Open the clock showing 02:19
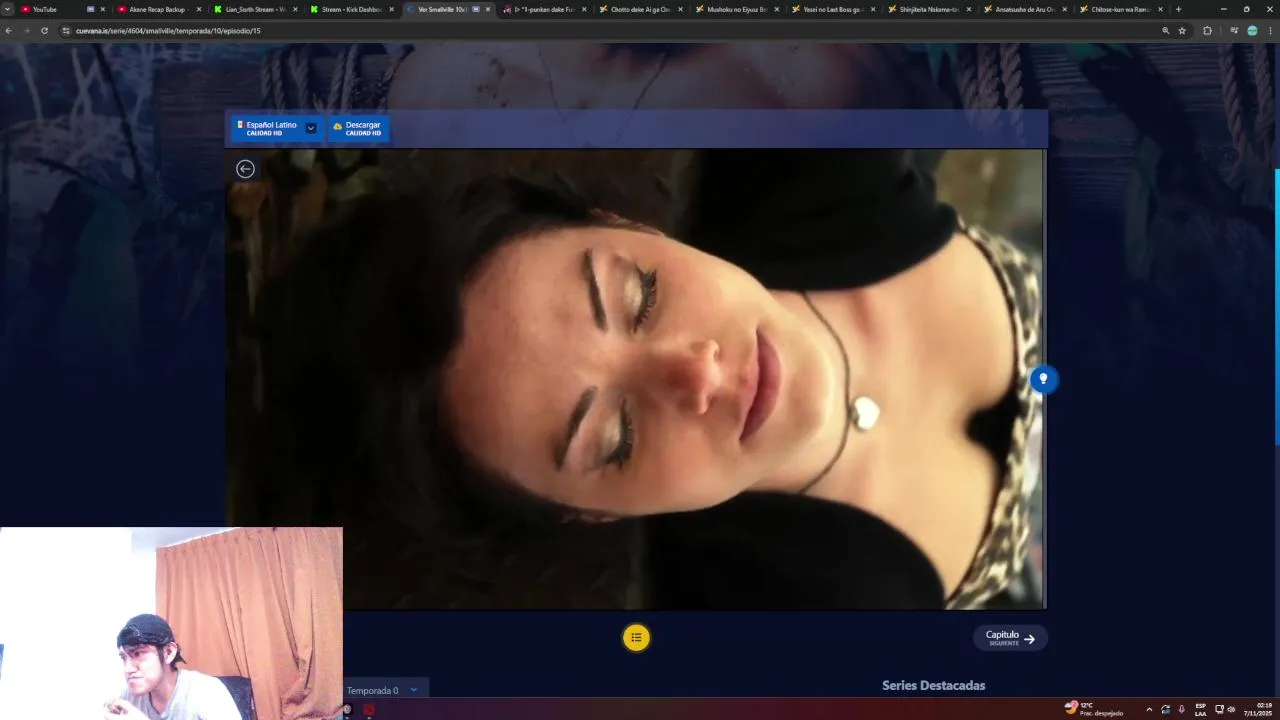Screen dimensions: 1280x720 click(1258, 709)
